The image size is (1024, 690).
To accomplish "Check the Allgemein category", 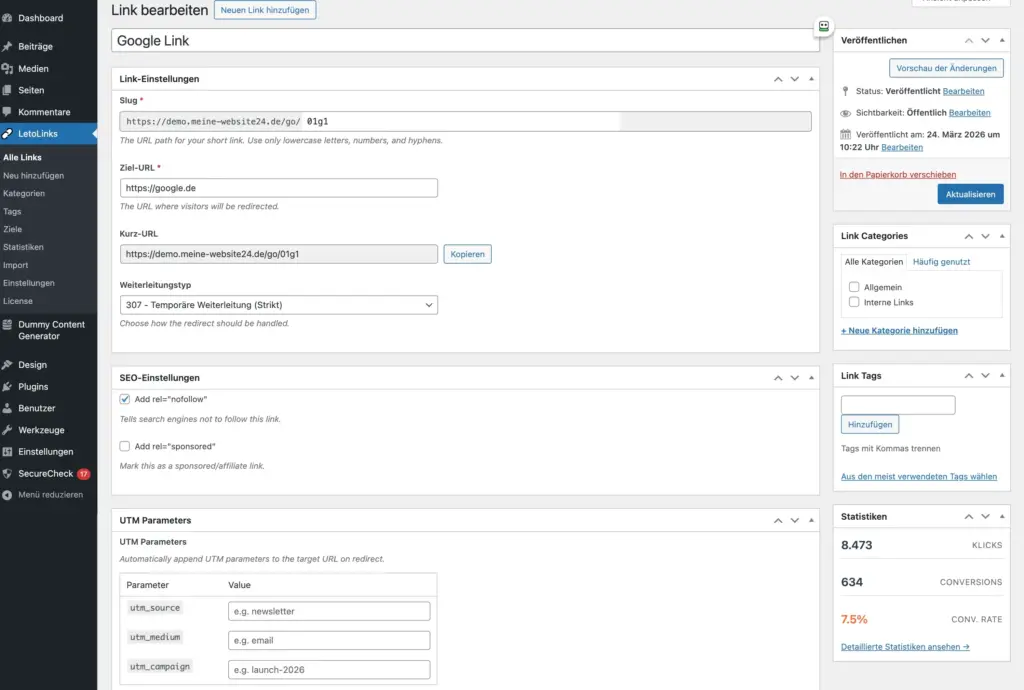I will point(854,287).
